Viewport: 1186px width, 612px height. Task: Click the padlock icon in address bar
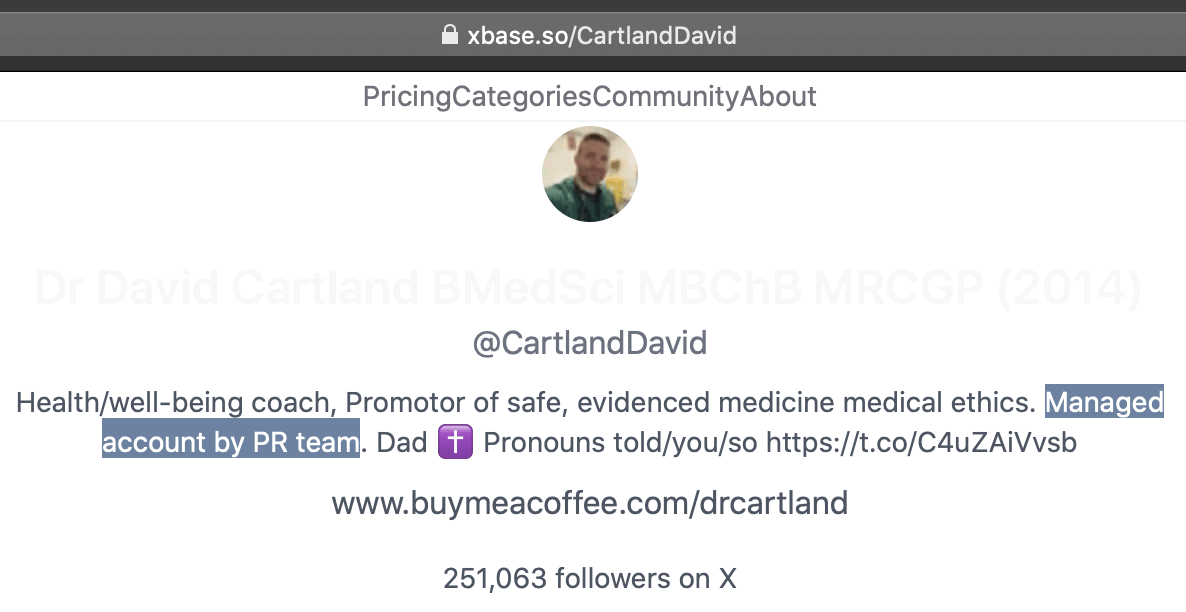coord(450,35)
